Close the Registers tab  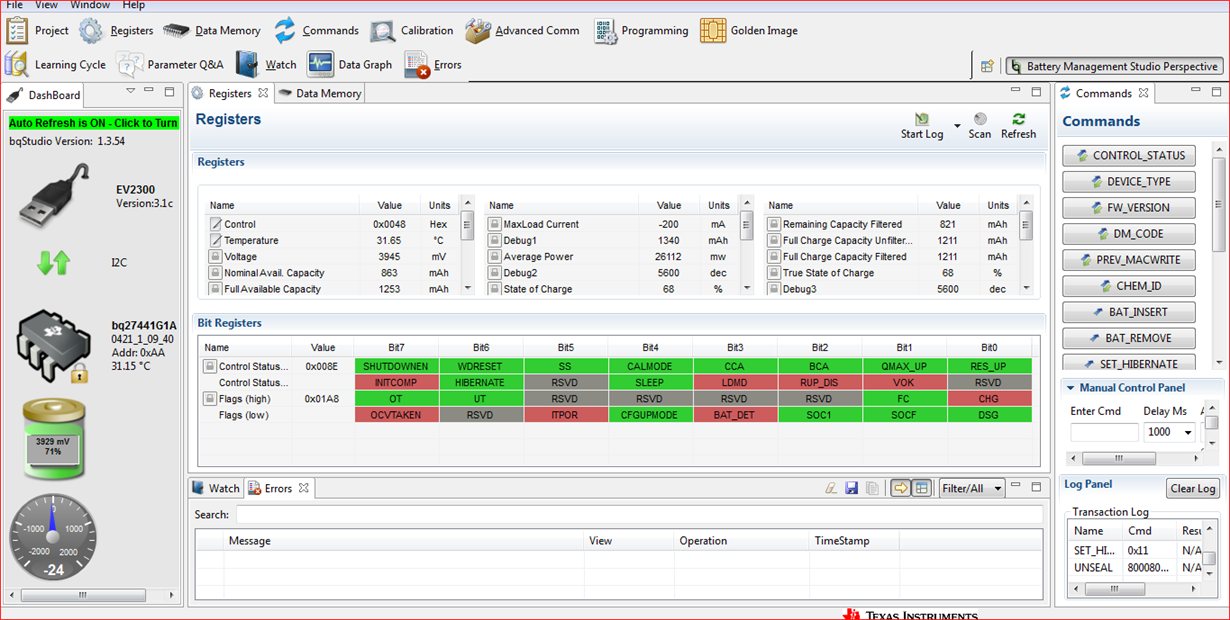(x=263, y=92)
